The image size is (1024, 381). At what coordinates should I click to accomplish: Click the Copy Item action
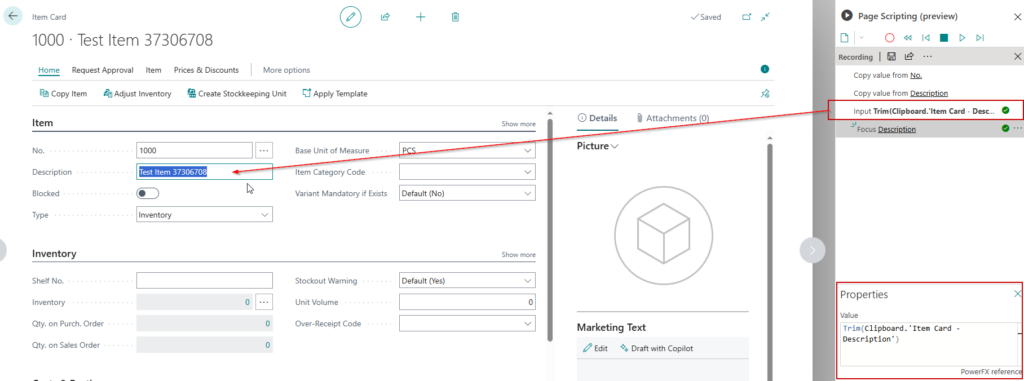63,93
